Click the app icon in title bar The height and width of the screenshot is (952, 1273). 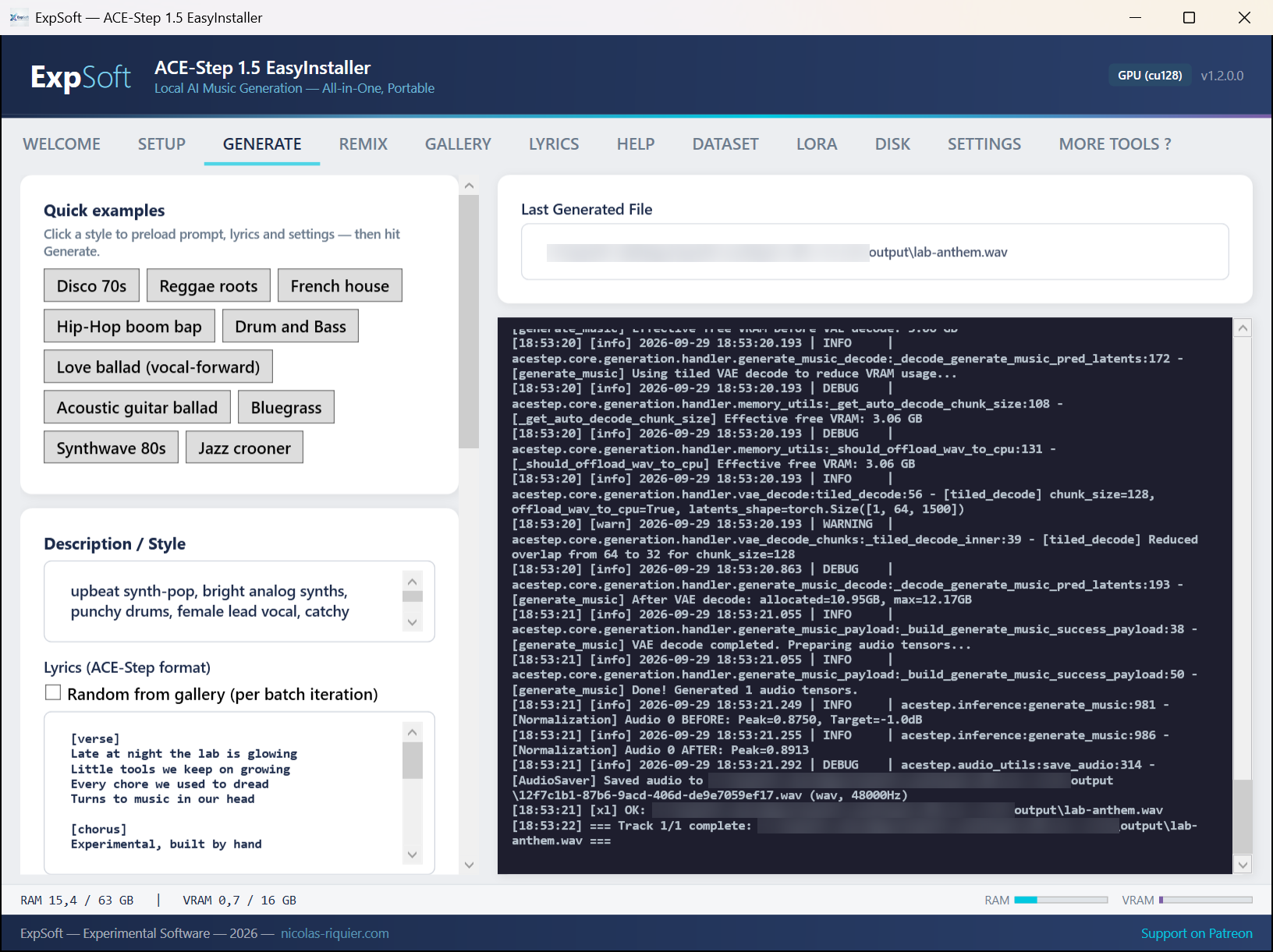point(19,17)
